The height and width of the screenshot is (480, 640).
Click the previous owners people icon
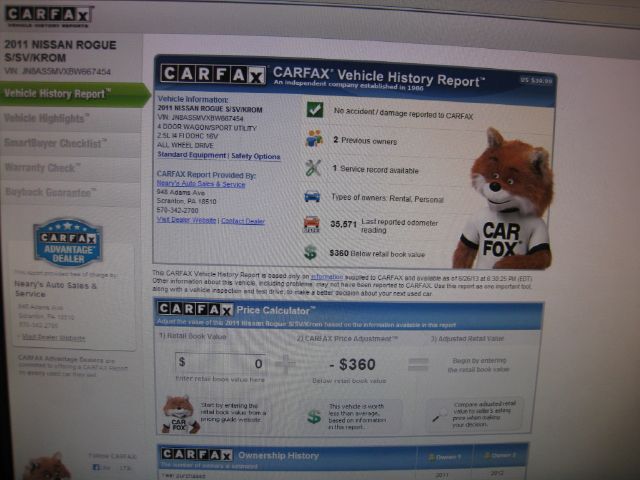314,139
